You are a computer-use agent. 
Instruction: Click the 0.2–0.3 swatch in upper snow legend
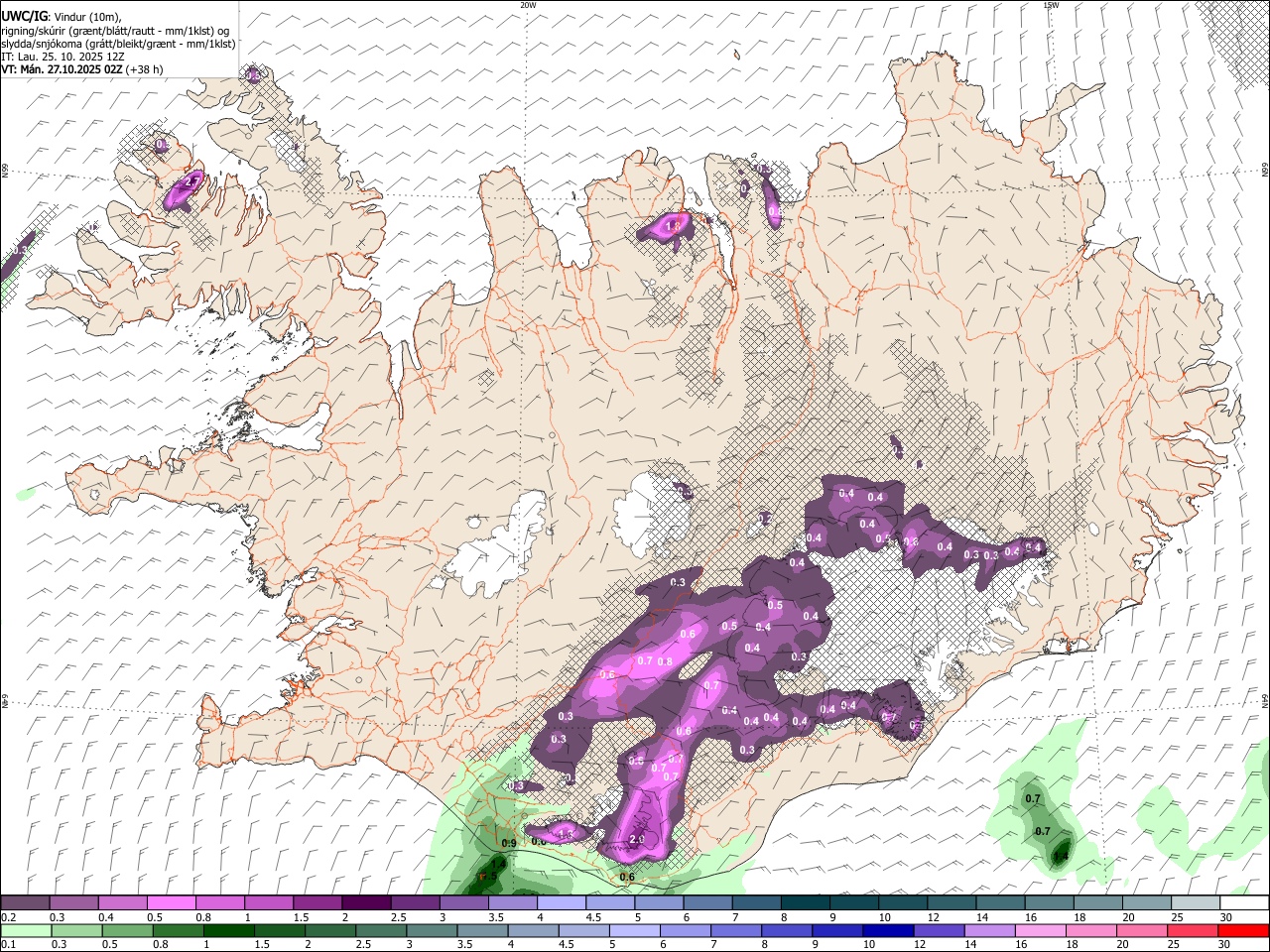pyautogui.click(x=26, y=903)
